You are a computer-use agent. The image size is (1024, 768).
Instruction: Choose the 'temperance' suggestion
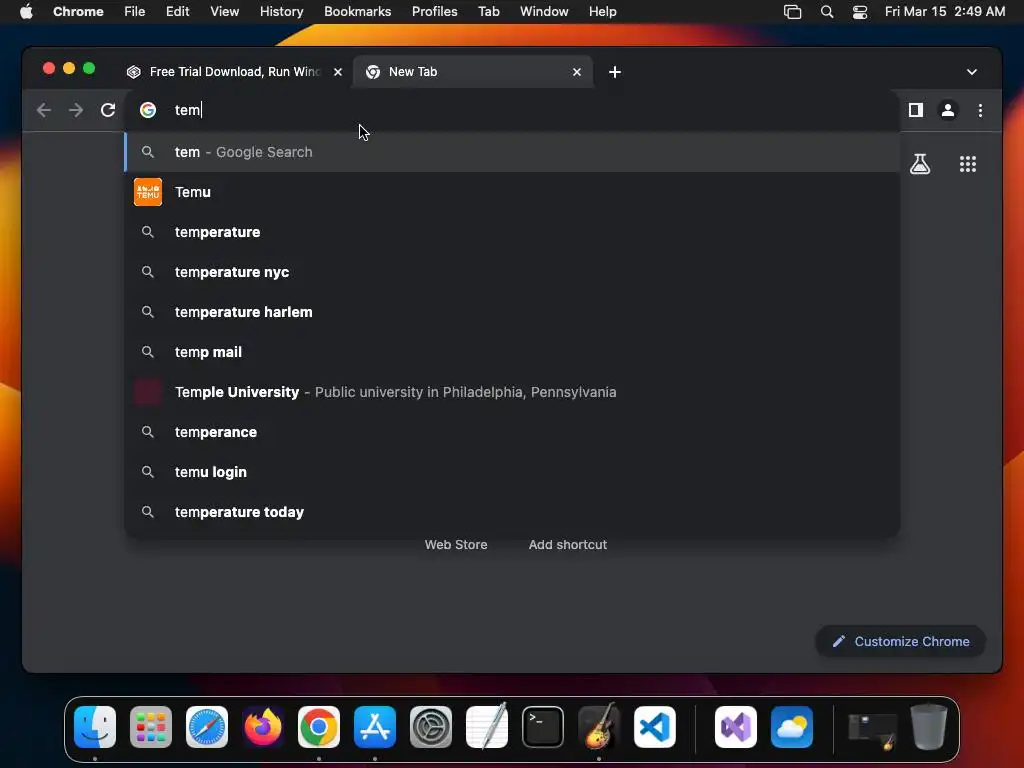coord(512,432)
